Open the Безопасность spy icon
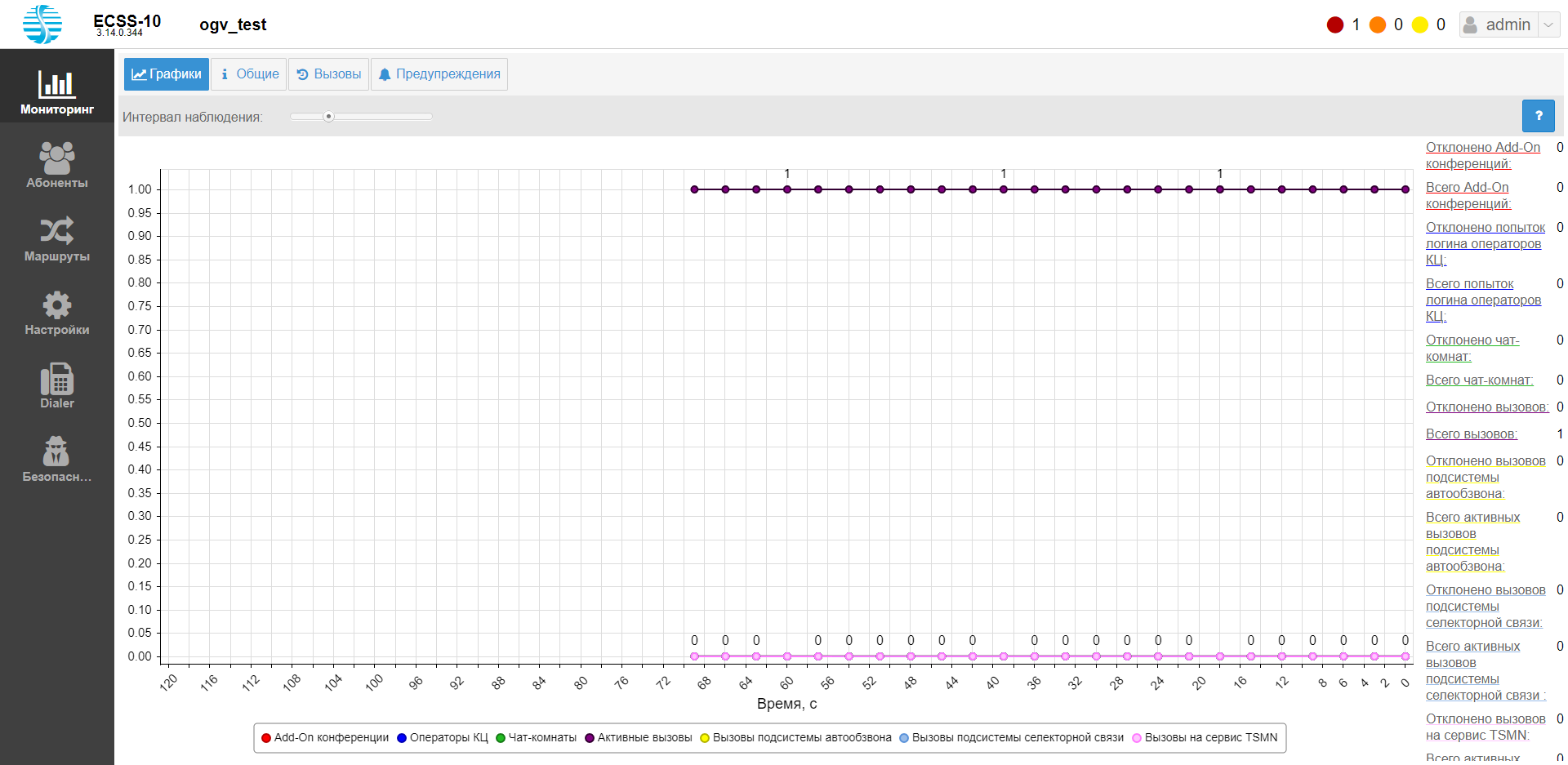 point(56,451)
